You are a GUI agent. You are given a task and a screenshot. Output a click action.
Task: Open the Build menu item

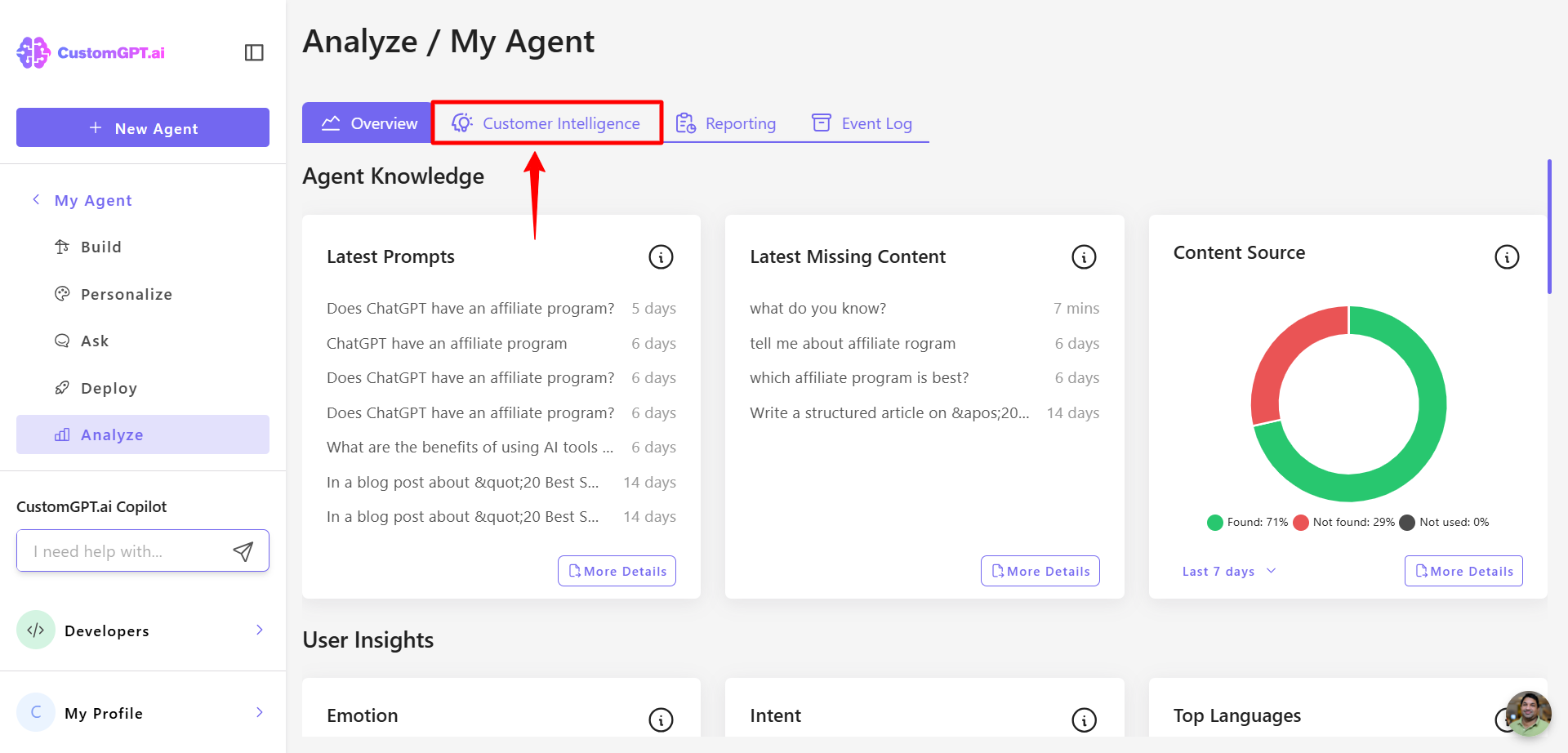(x=143, y=247)
